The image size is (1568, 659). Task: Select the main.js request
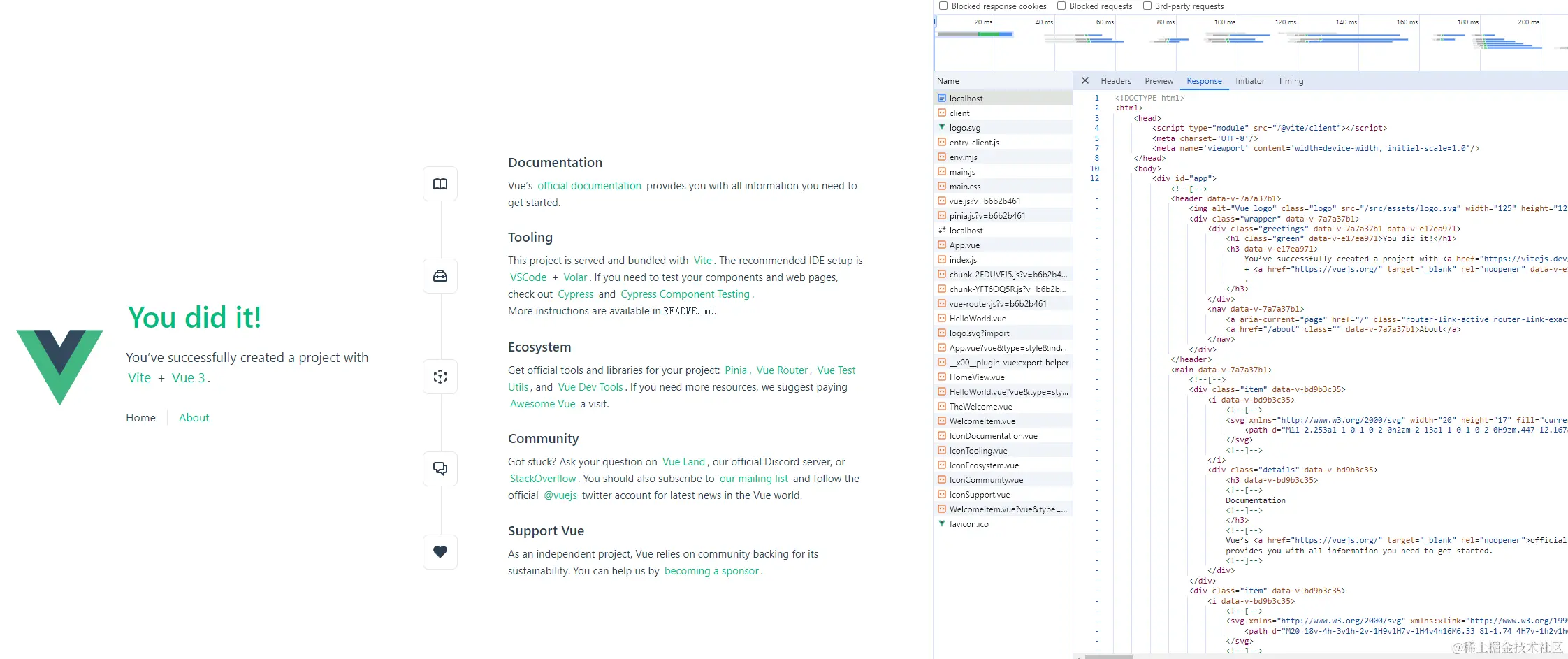pos(1003,172)
